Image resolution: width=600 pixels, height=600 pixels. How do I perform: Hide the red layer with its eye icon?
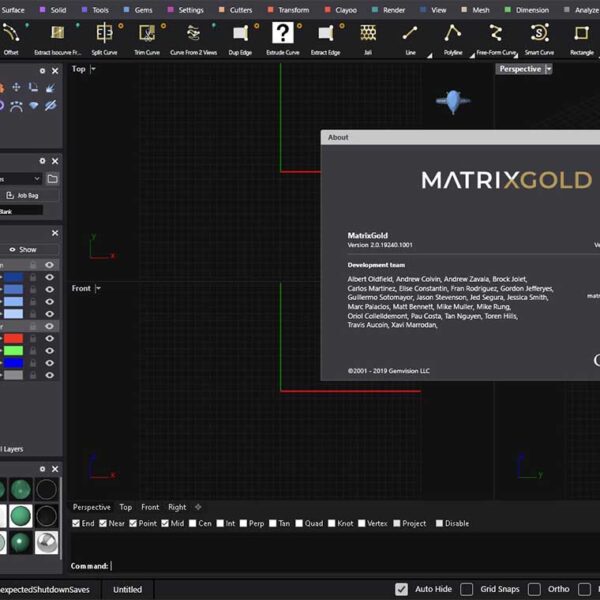click(49, 338)
